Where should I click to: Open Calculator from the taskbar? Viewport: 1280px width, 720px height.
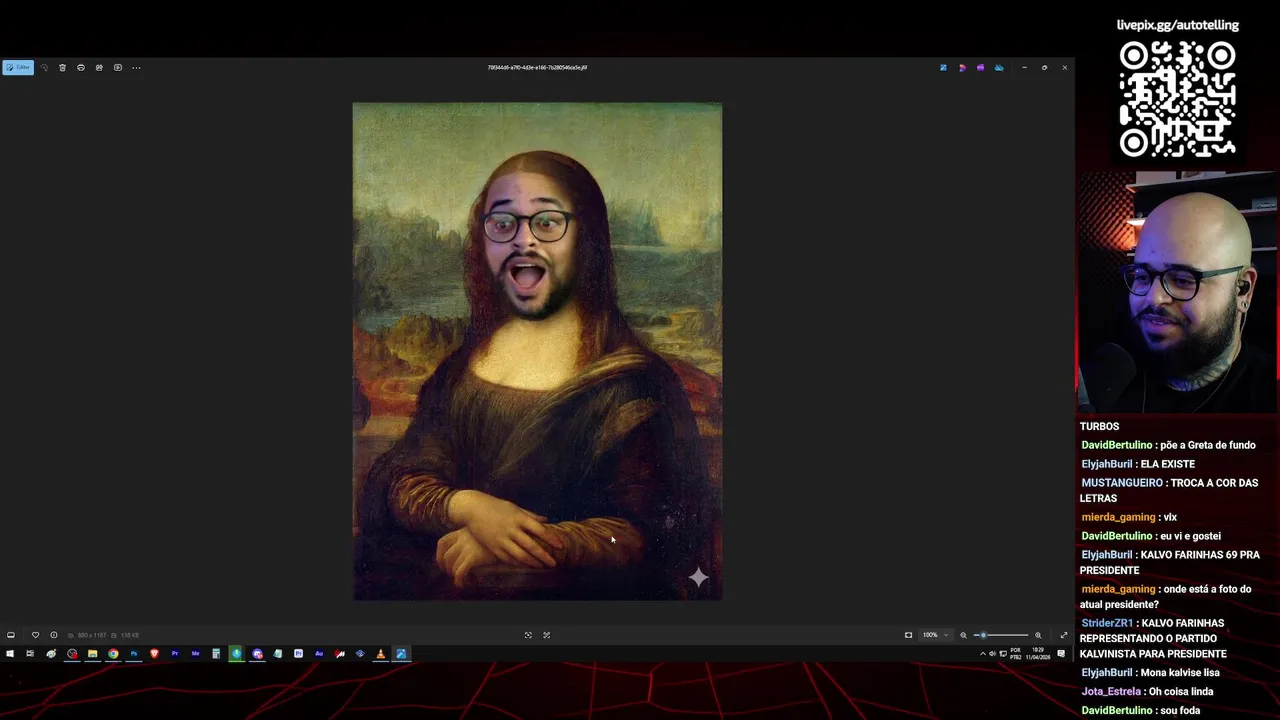pos(215,654)
